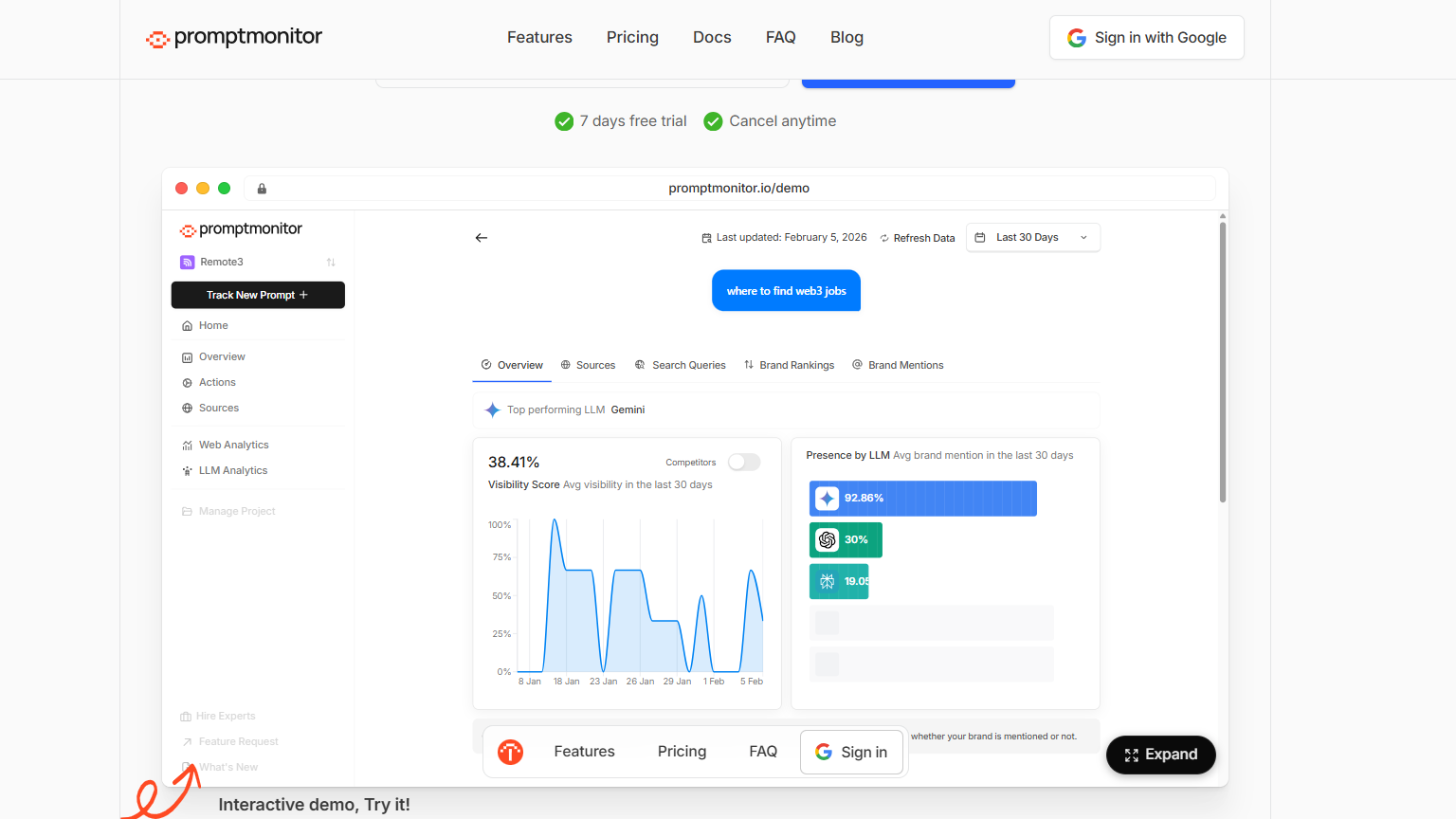Image resolution: width=1456 pixels, height=819 pixels.
Task: Expand the demo view with the Expand button
Action: pos(1160,755)
